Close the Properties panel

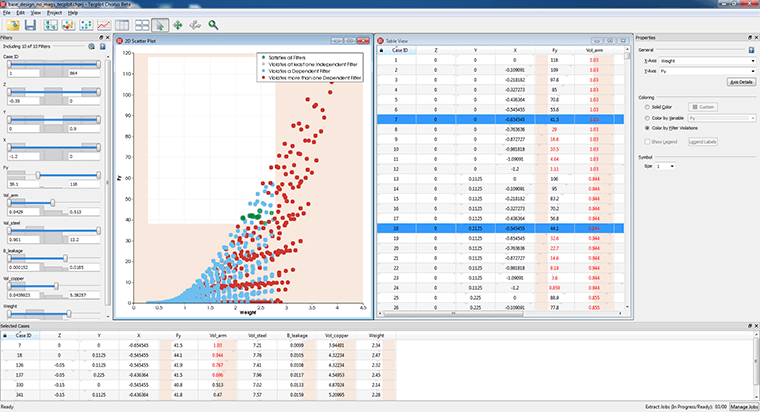(756, 37)
